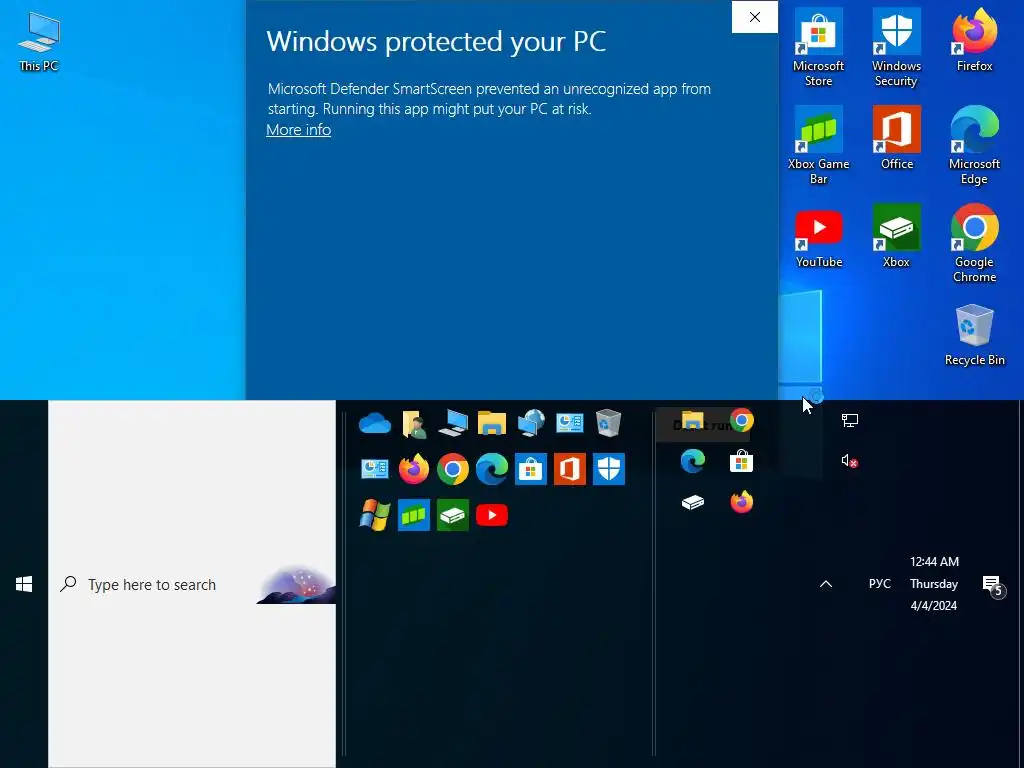
Task: Click the muted volume tray icon
Action: tap(850, 461)
